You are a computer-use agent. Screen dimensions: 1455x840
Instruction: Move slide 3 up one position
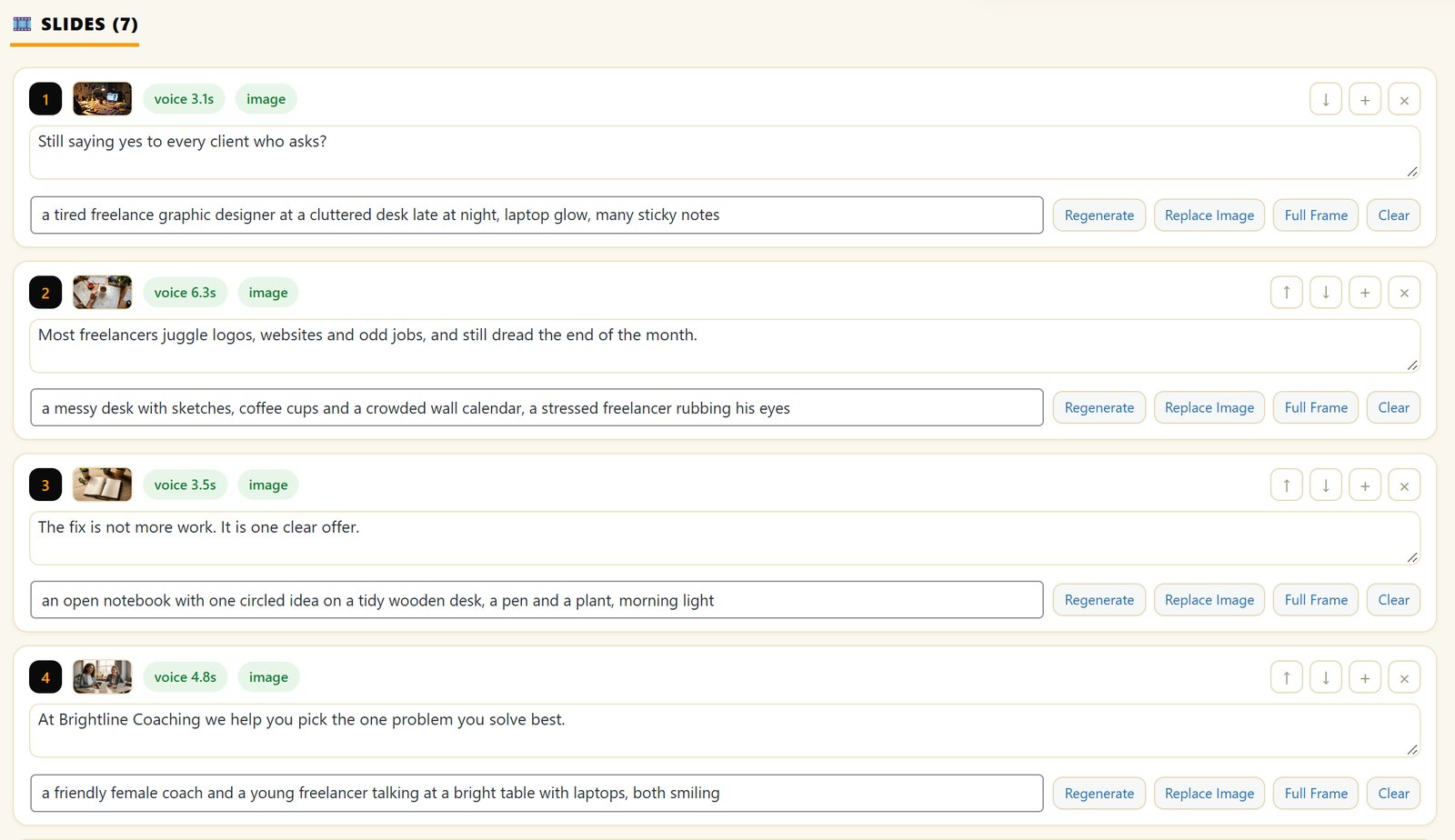(x=1287, y=485)
